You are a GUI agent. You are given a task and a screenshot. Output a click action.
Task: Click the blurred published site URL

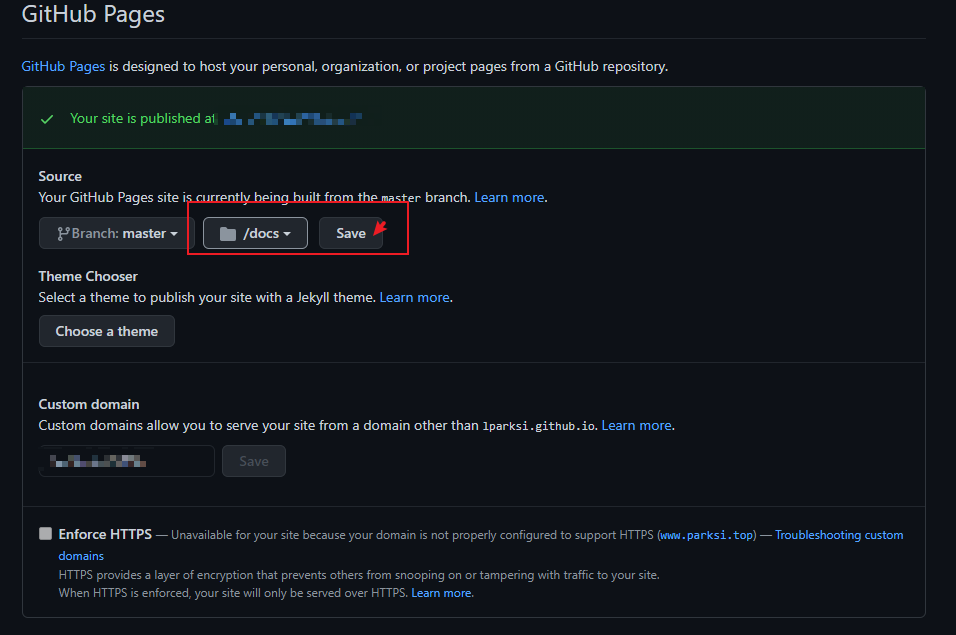tap(293, 119)
